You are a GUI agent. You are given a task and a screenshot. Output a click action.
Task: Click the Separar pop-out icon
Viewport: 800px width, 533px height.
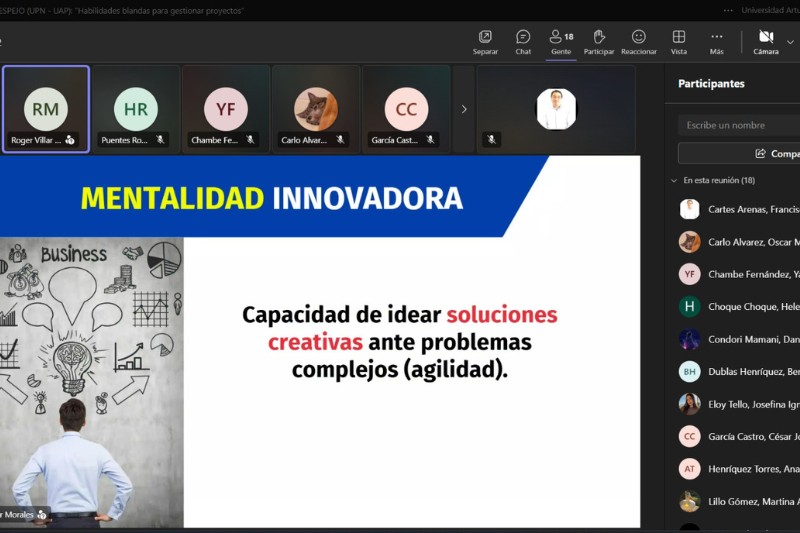click(x=485, y=42)
